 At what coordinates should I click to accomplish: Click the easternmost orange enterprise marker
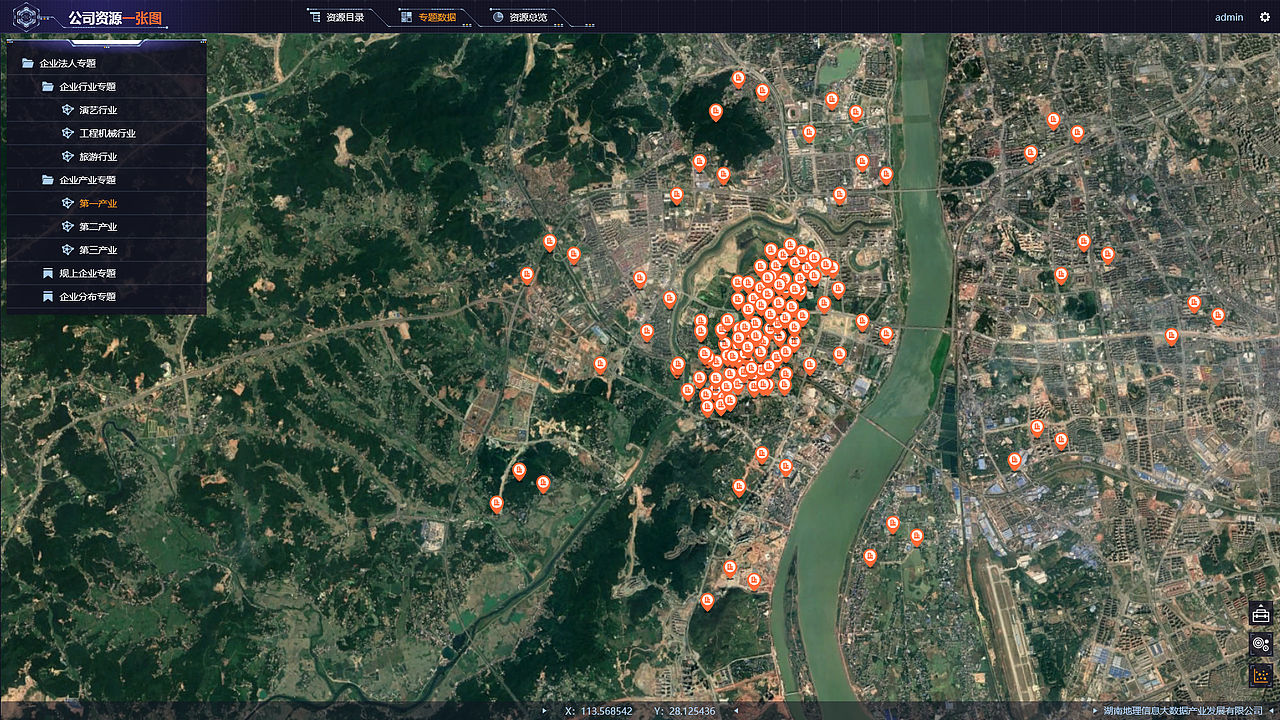(x=1218, y=316)
